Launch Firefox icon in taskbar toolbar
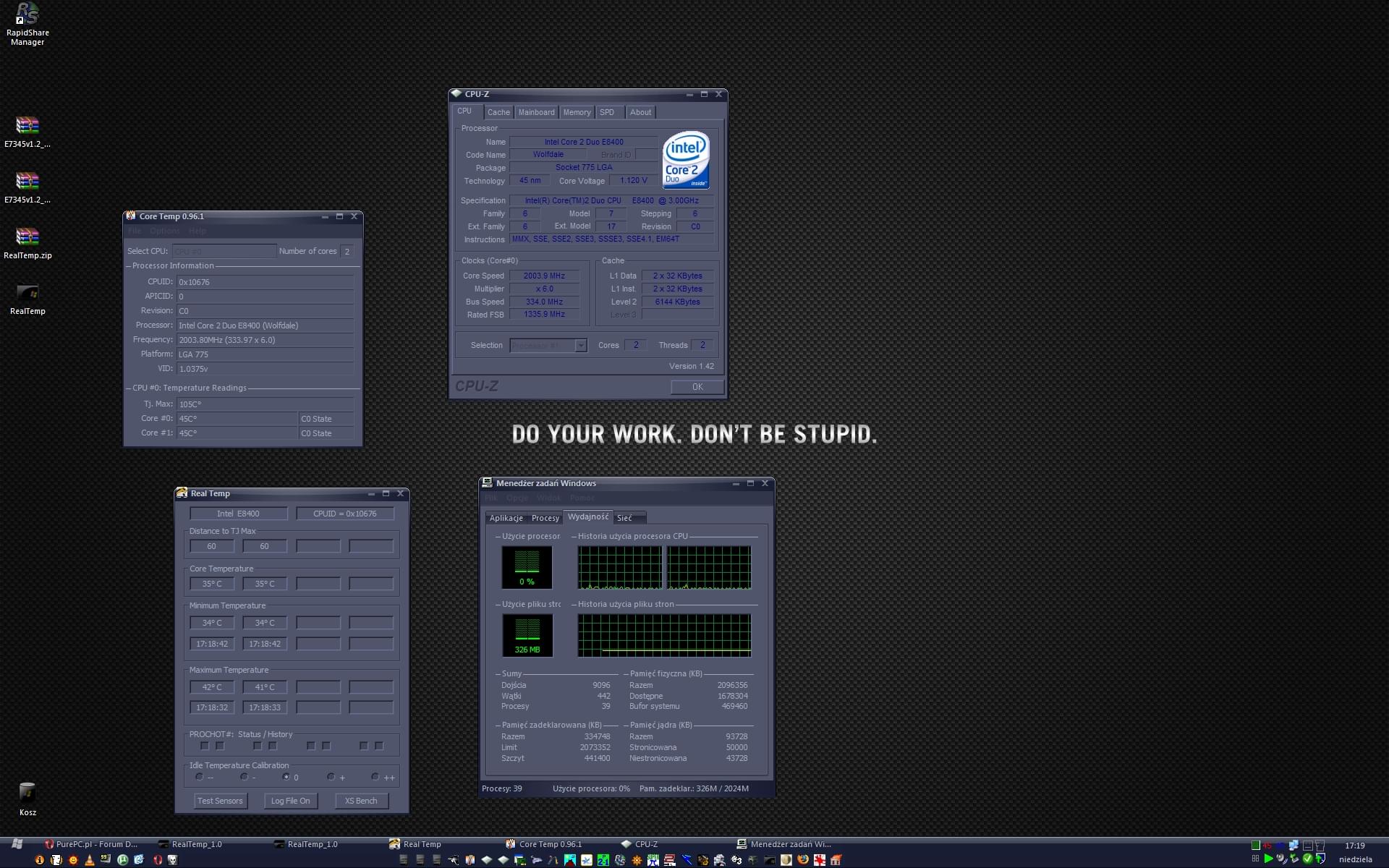 click(x=802, y=860)
